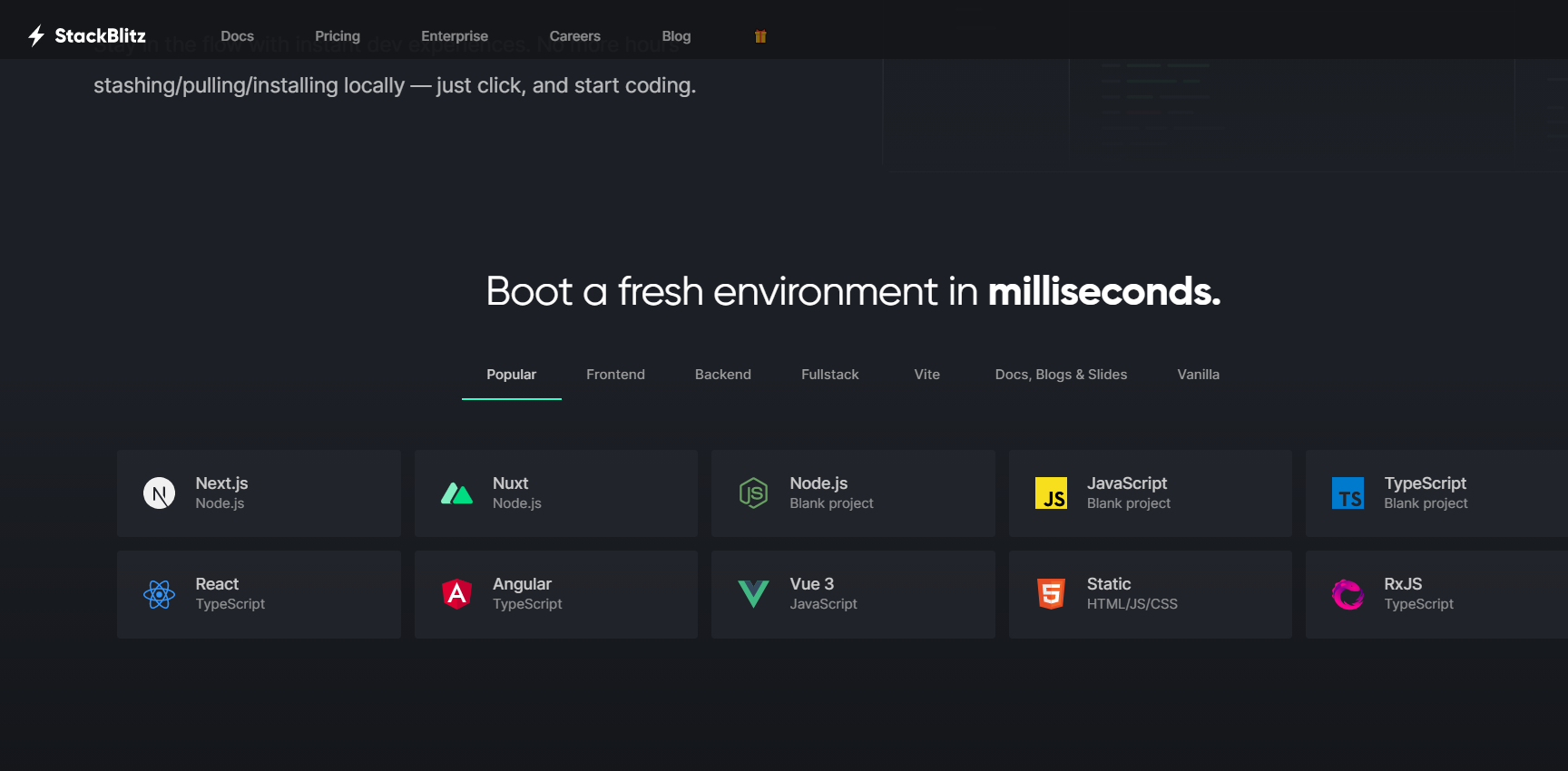Click JavaScript Blank project card title

pos(1127,483)
